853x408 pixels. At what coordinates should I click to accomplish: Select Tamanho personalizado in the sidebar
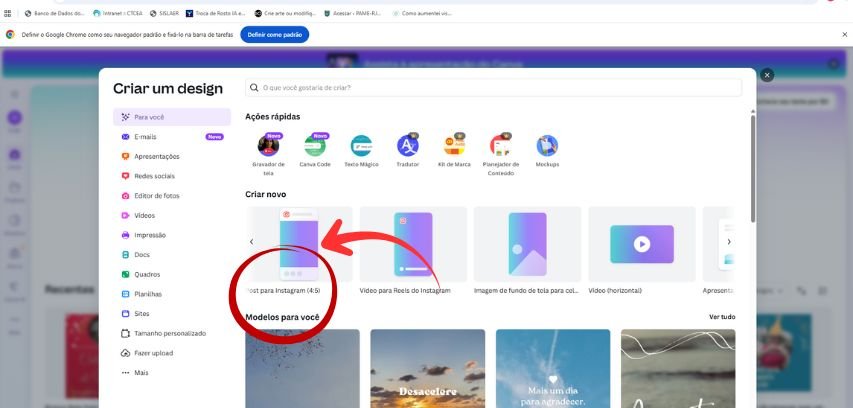click(x=169, y=333)
